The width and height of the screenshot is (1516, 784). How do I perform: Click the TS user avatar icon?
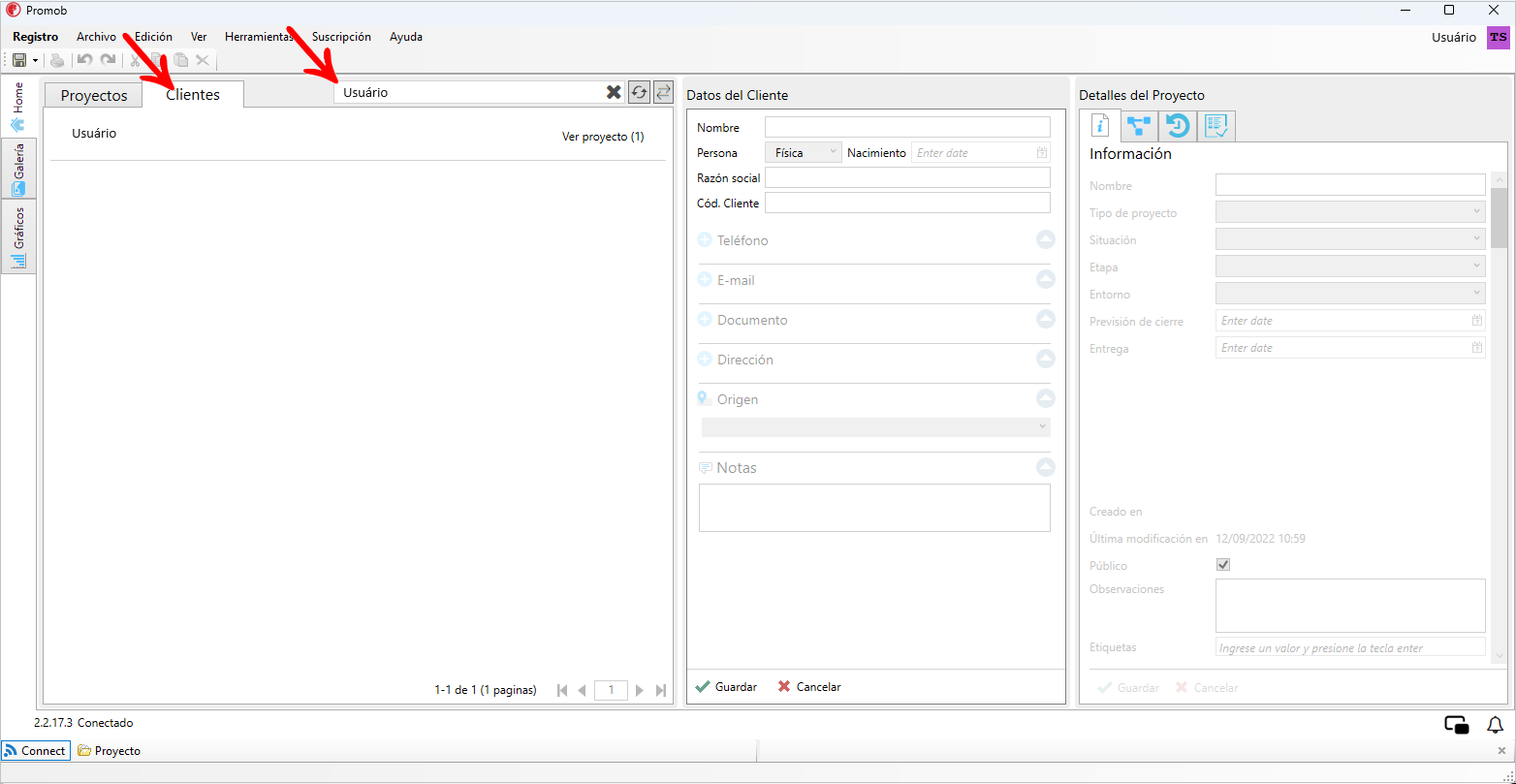pyautogui.click(x=1499, y=37)
